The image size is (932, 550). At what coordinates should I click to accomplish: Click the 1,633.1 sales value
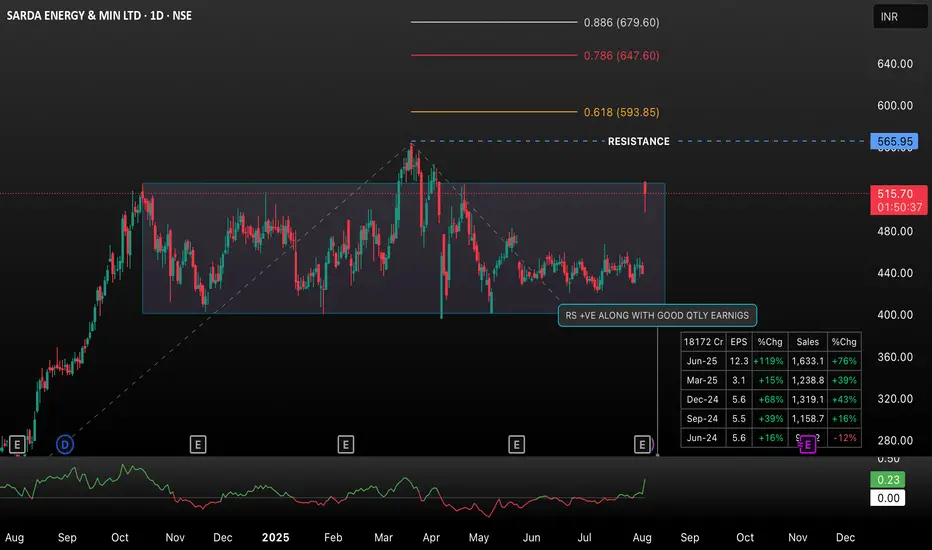807,361
